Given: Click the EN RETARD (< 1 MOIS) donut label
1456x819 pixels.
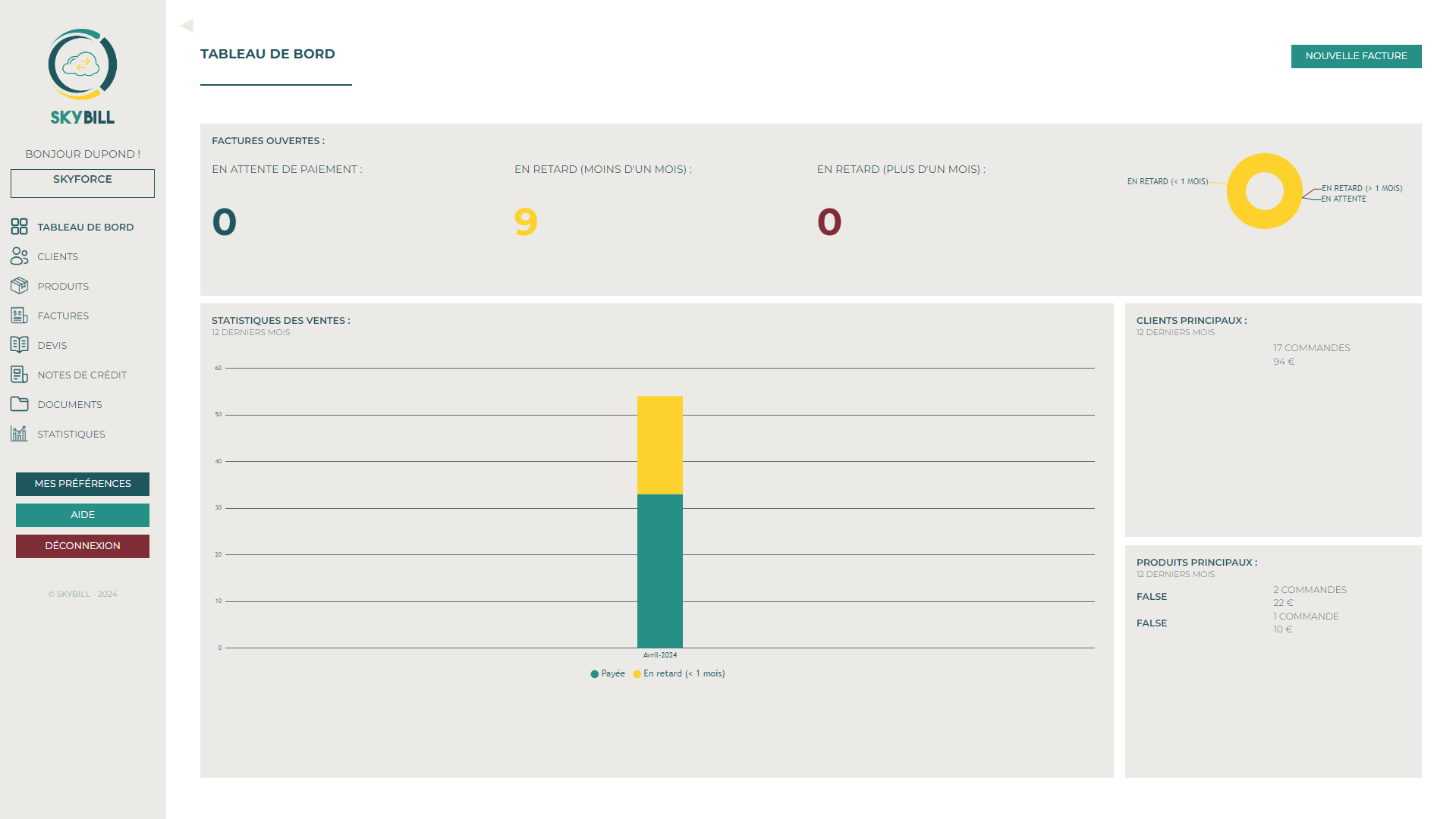Looking at the screenshot, I should [1168, 181].
